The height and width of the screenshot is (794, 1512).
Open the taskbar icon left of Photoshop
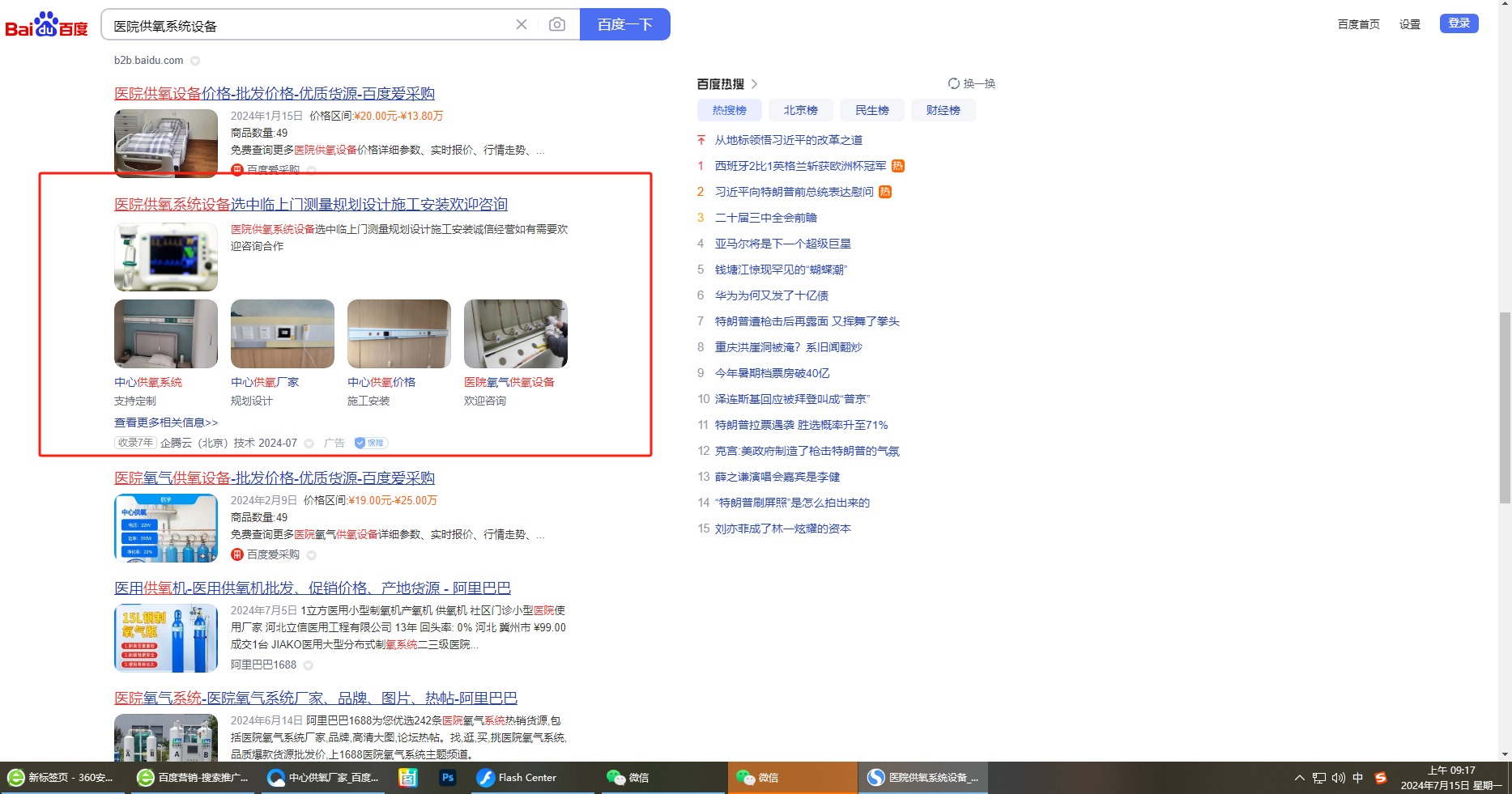click(x=408, y=778)
